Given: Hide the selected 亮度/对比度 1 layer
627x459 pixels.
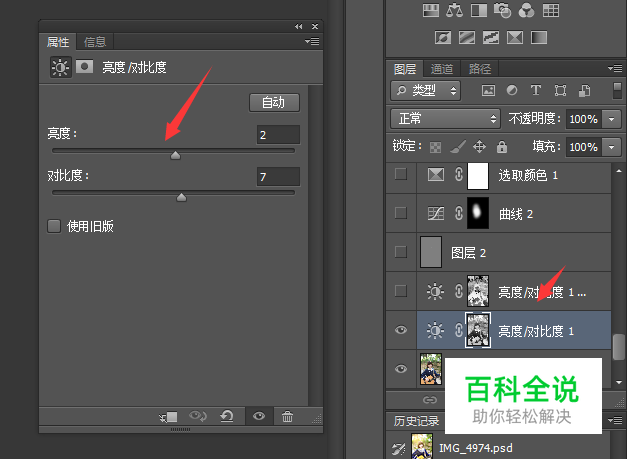Looking at the screenshot, I should click(401, 330).
